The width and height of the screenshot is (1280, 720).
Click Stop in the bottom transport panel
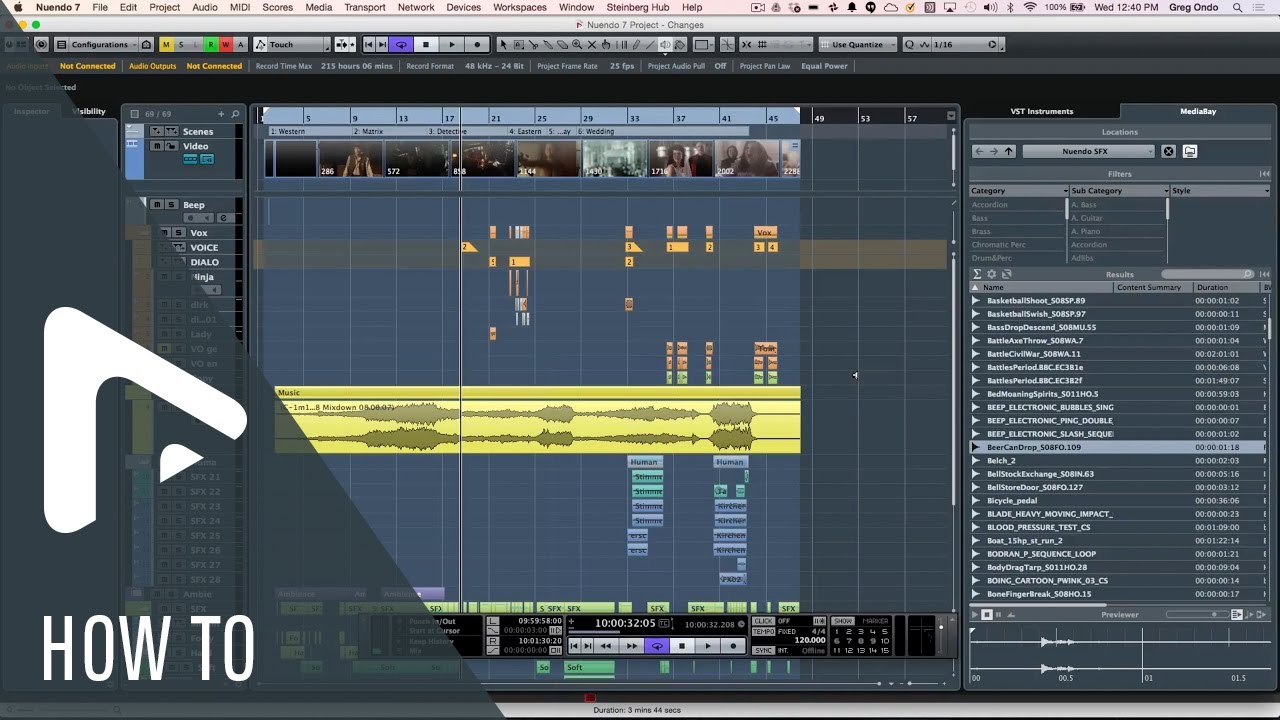pyautogui.click(x=682, y=646)
